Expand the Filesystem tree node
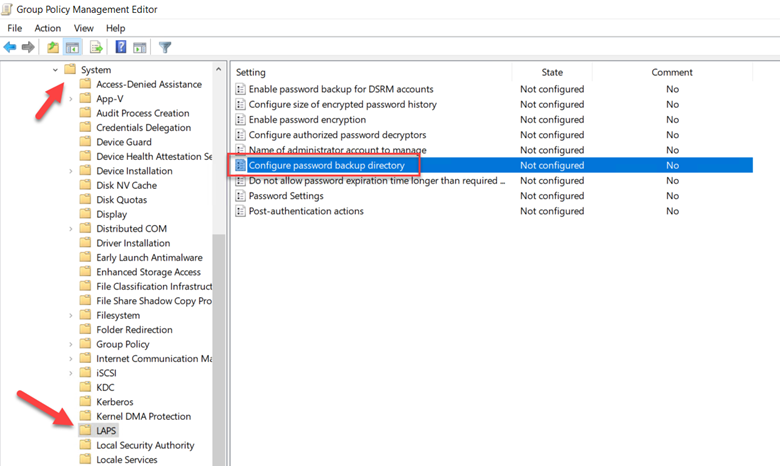 coord(71,315)
